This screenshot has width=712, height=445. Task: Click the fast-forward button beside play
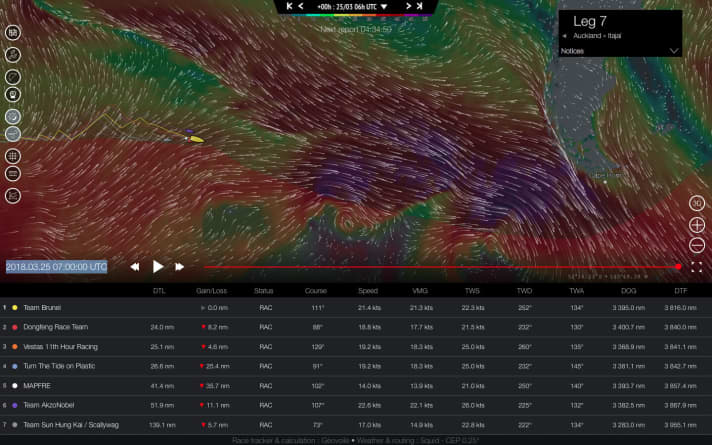[179, 267]
